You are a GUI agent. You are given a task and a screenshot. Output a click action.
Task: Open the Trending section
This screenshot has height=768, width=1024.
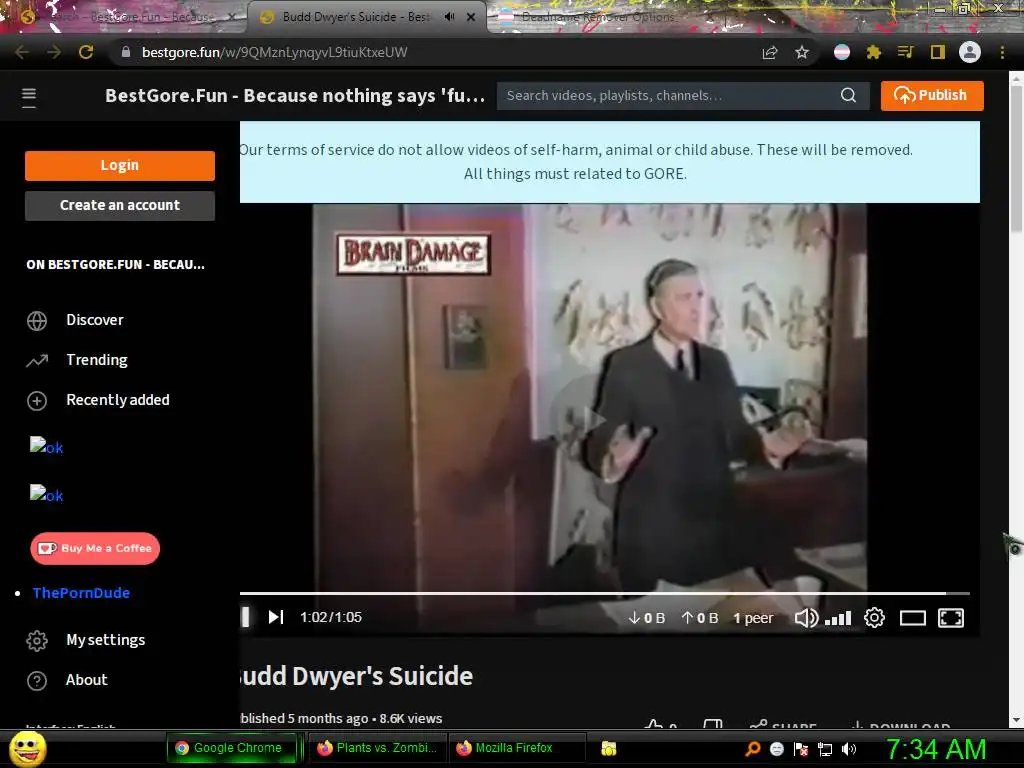[97, 360]
